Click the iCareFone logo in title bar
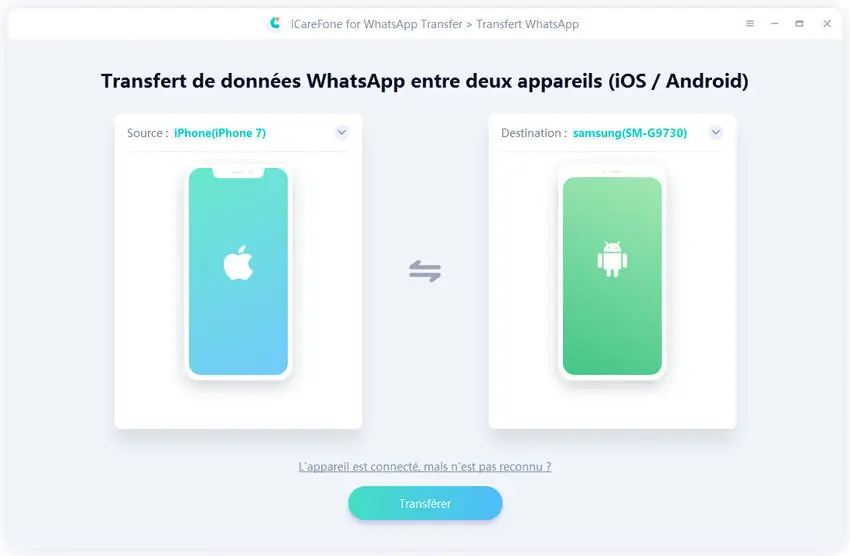850x556 pixels. pos(275,23)
